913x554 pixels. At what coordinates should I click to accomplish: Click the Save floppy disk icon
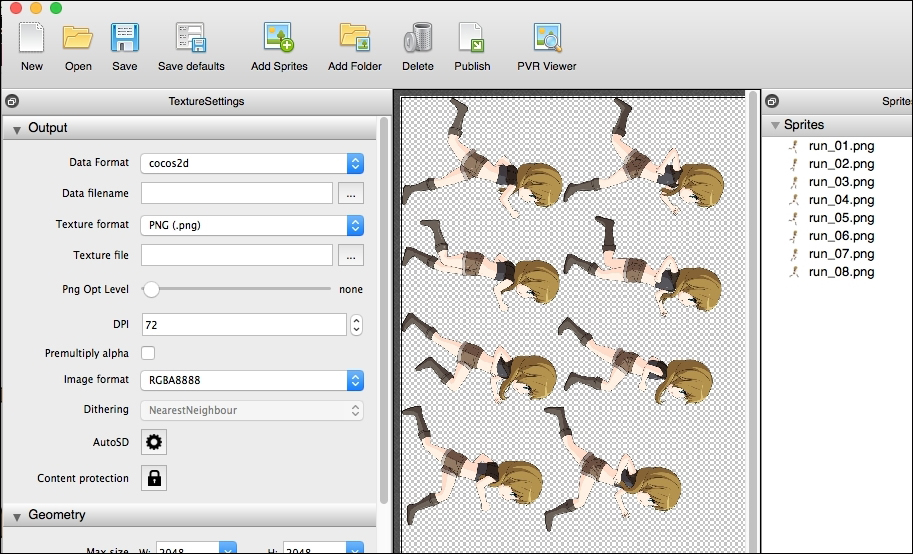pyautogui.click(x=125, y=38)
